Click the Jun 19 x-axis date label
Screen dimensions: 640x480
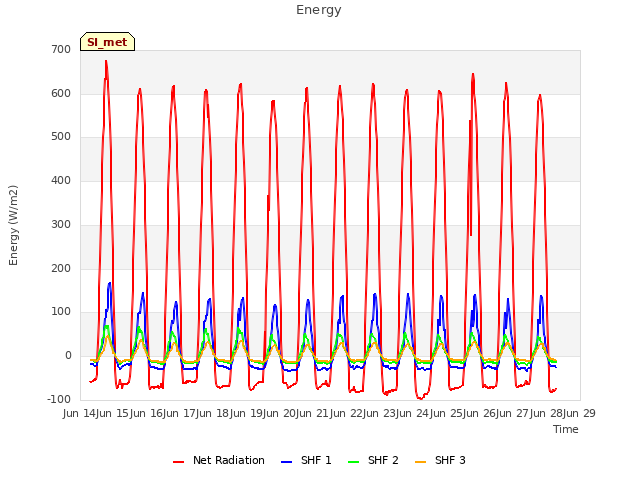(x=247, y=413)
